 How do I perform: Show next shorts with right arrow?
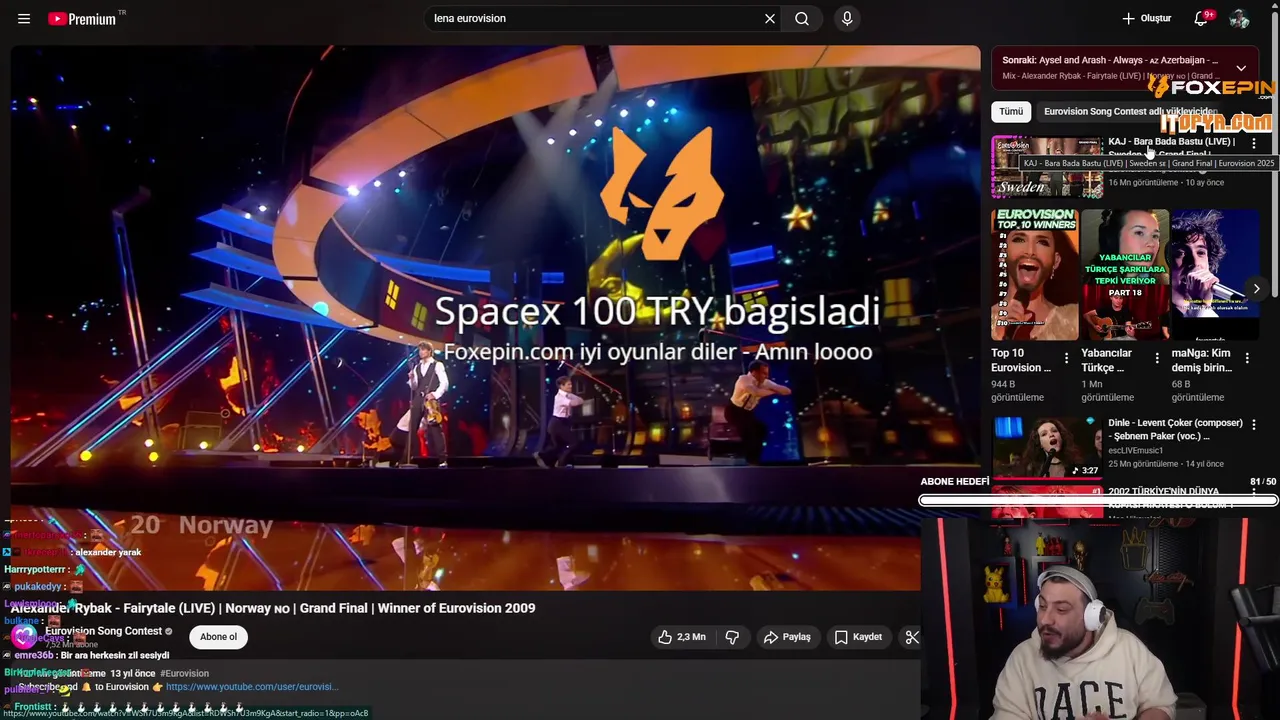pos(1257,289)
